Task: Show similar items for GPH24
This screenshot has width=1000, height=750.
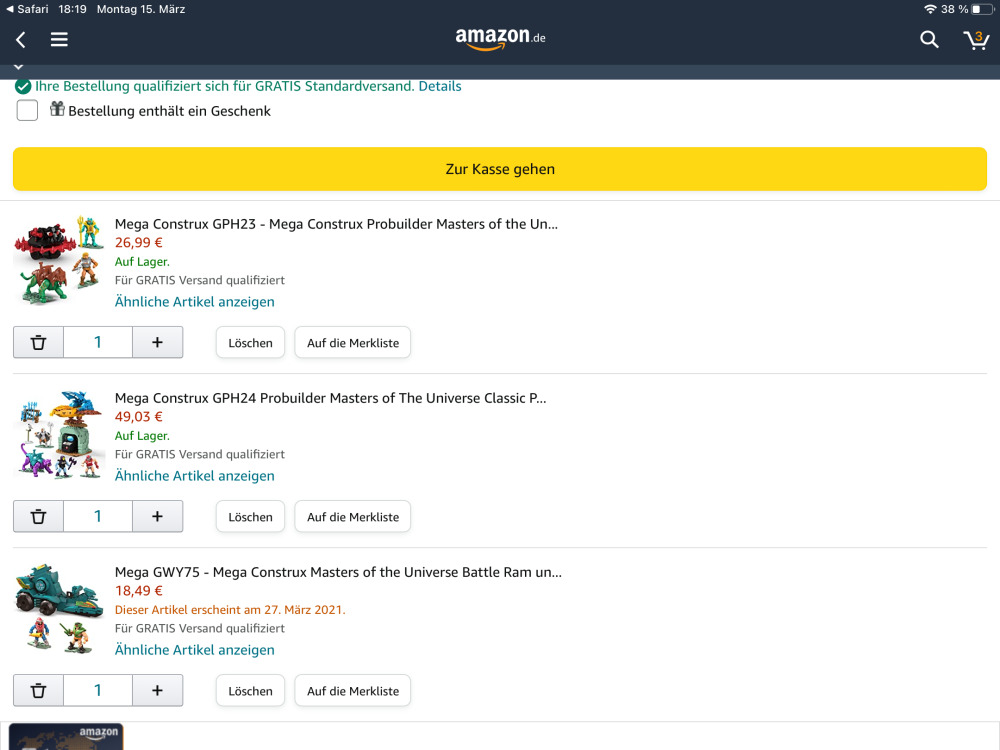Action: pyautogui.click(x=195, y=476)
